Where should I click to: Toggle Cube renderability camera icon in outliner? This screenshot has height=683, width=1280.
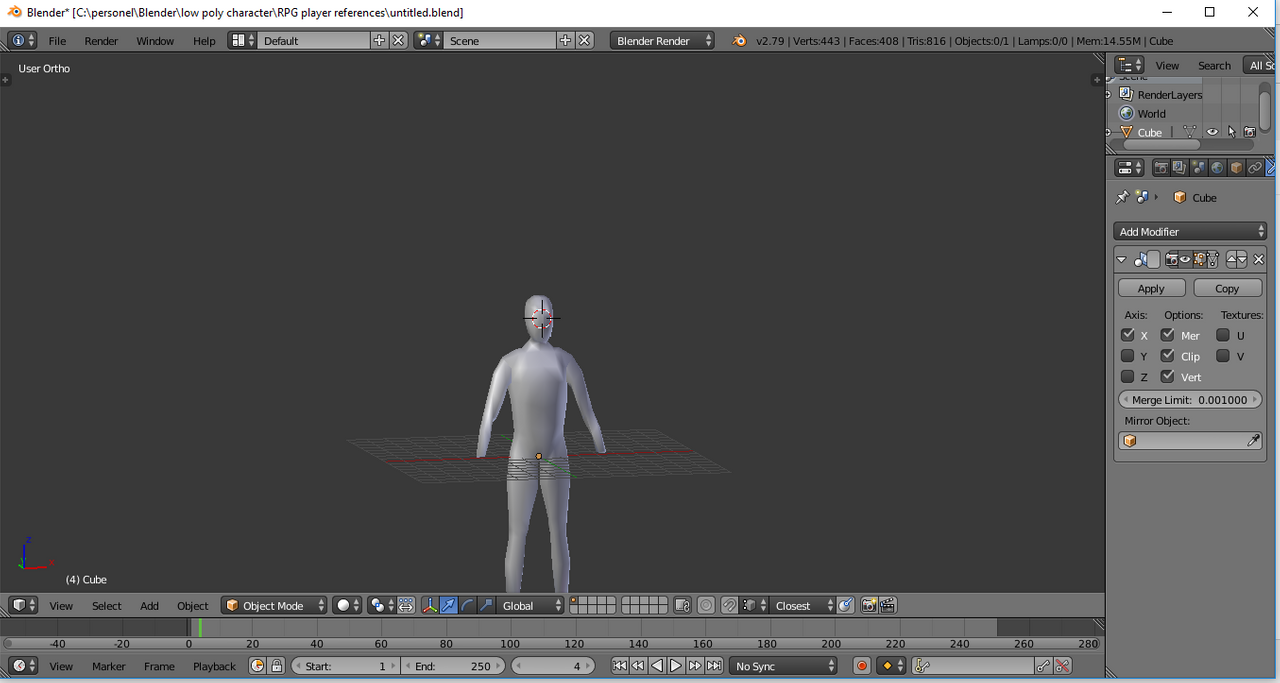pos(1250,132)
